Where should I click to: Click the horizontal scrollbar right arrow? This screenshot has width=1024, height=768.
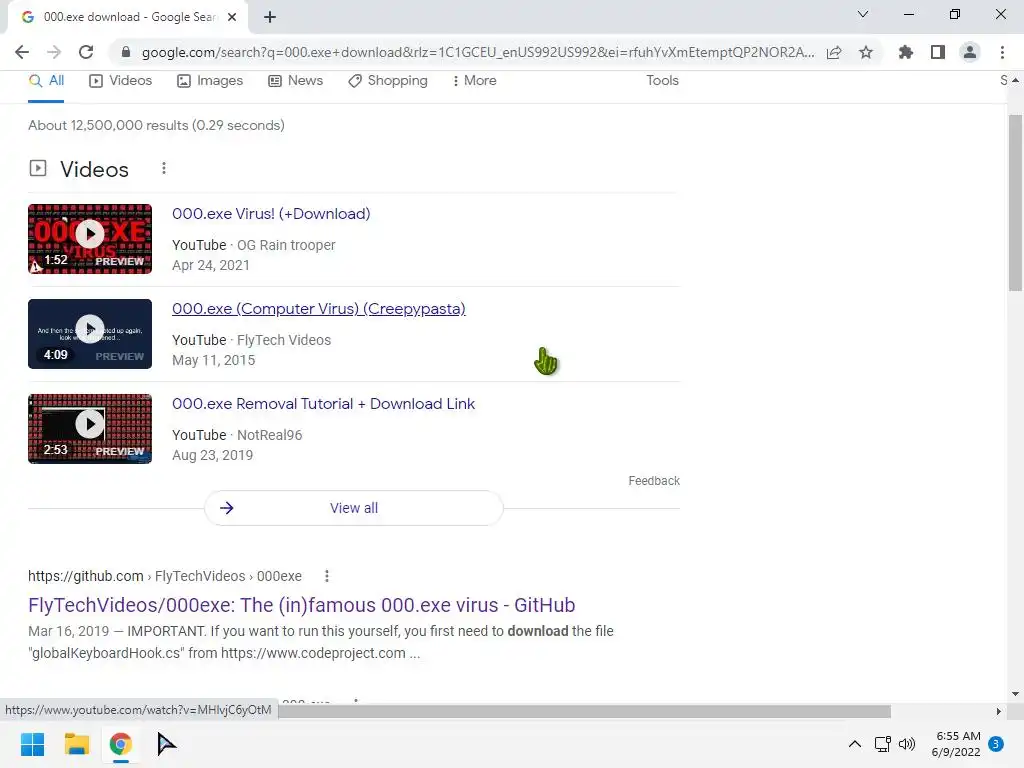click(x=998, y=711)
